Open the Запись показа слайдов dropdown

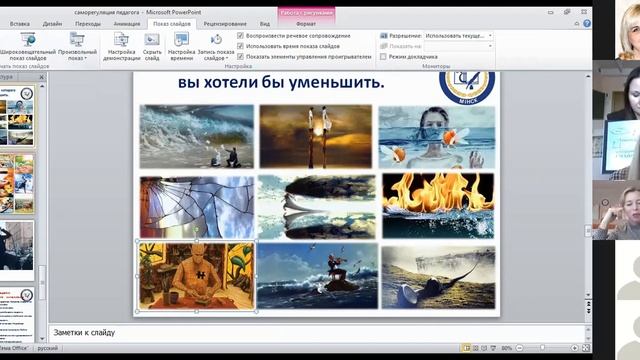216,47
